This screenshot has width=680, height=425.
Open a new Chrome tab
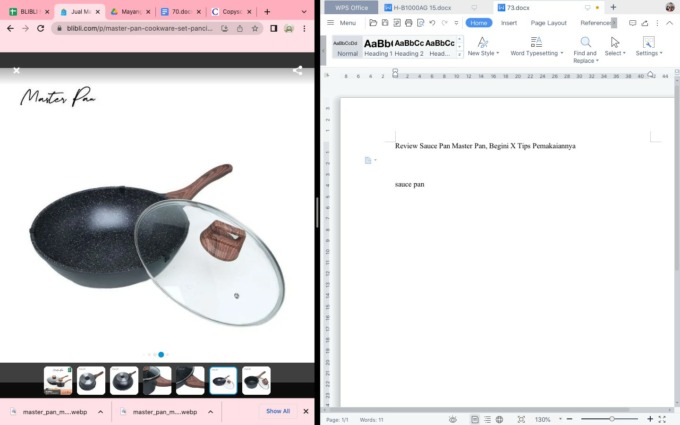[x=267, y=12]
